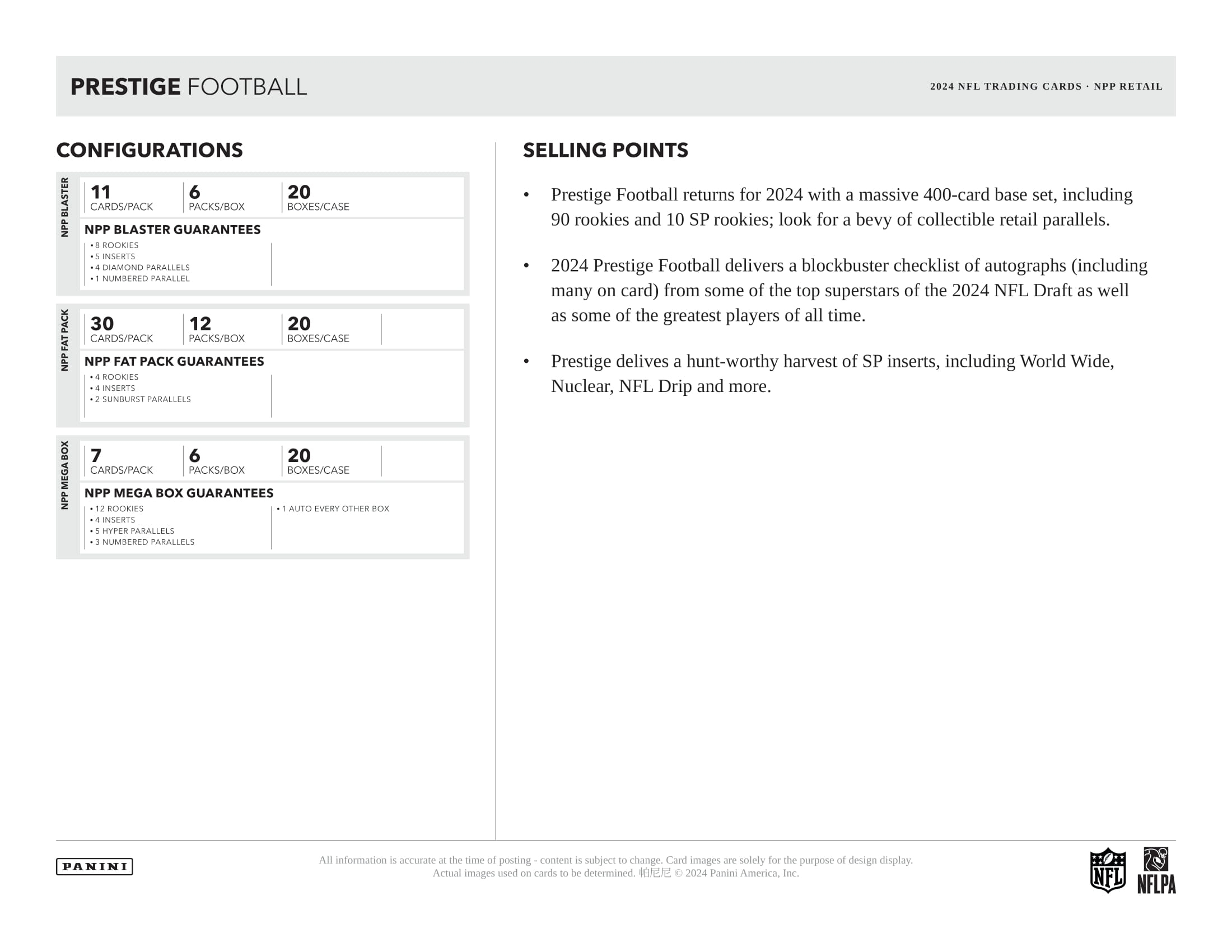1232x952 pixels.
Task: Click the NPP Blaster vertical label
Action: pos(65,207)
